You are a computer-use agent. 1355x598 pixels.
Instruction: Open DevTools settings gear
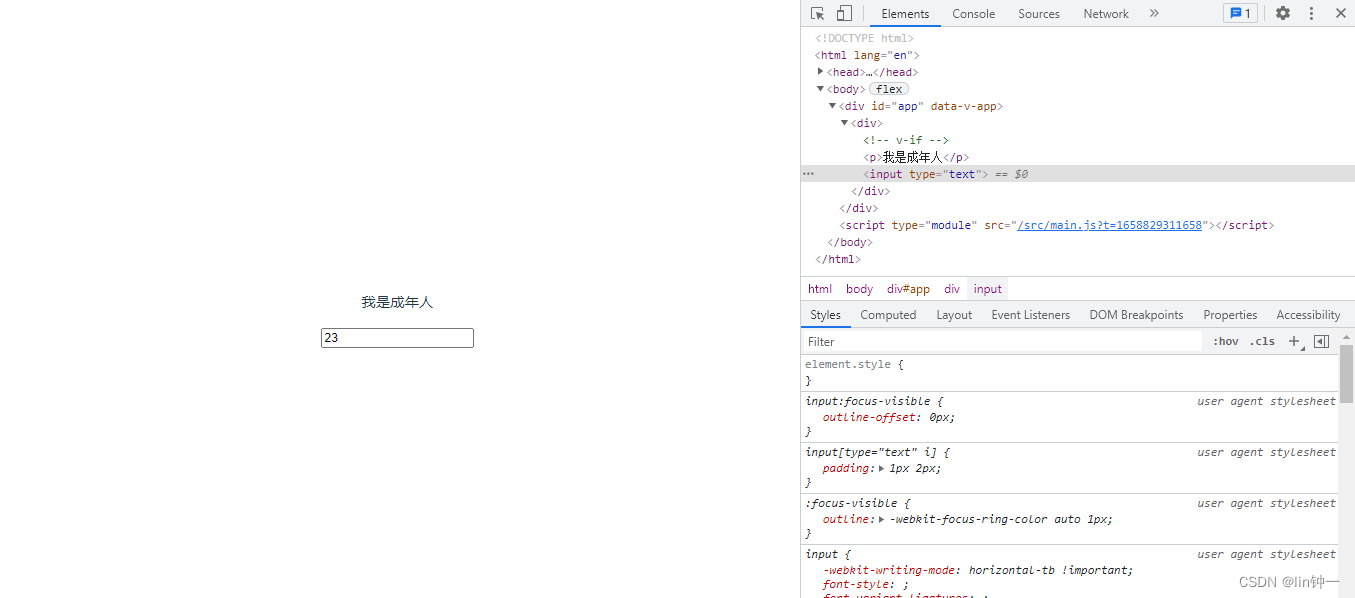click(x=1283, y=13)
